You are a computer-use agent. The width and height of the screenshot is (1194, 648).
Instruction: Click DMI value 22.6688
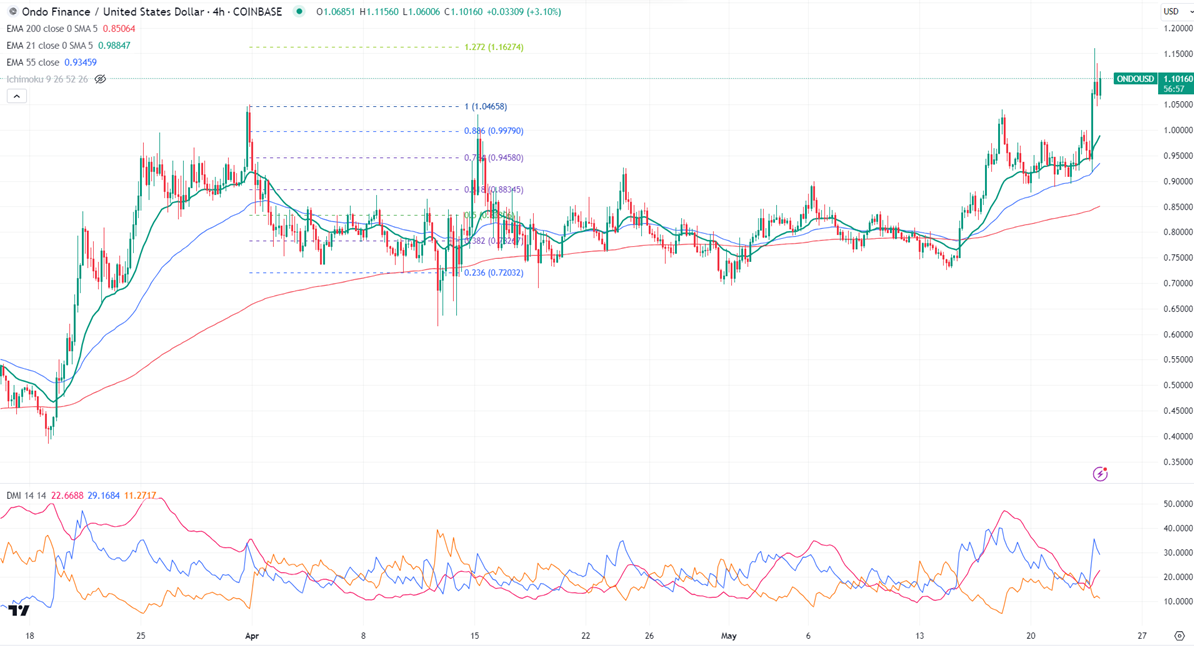(x=67, y=496)
